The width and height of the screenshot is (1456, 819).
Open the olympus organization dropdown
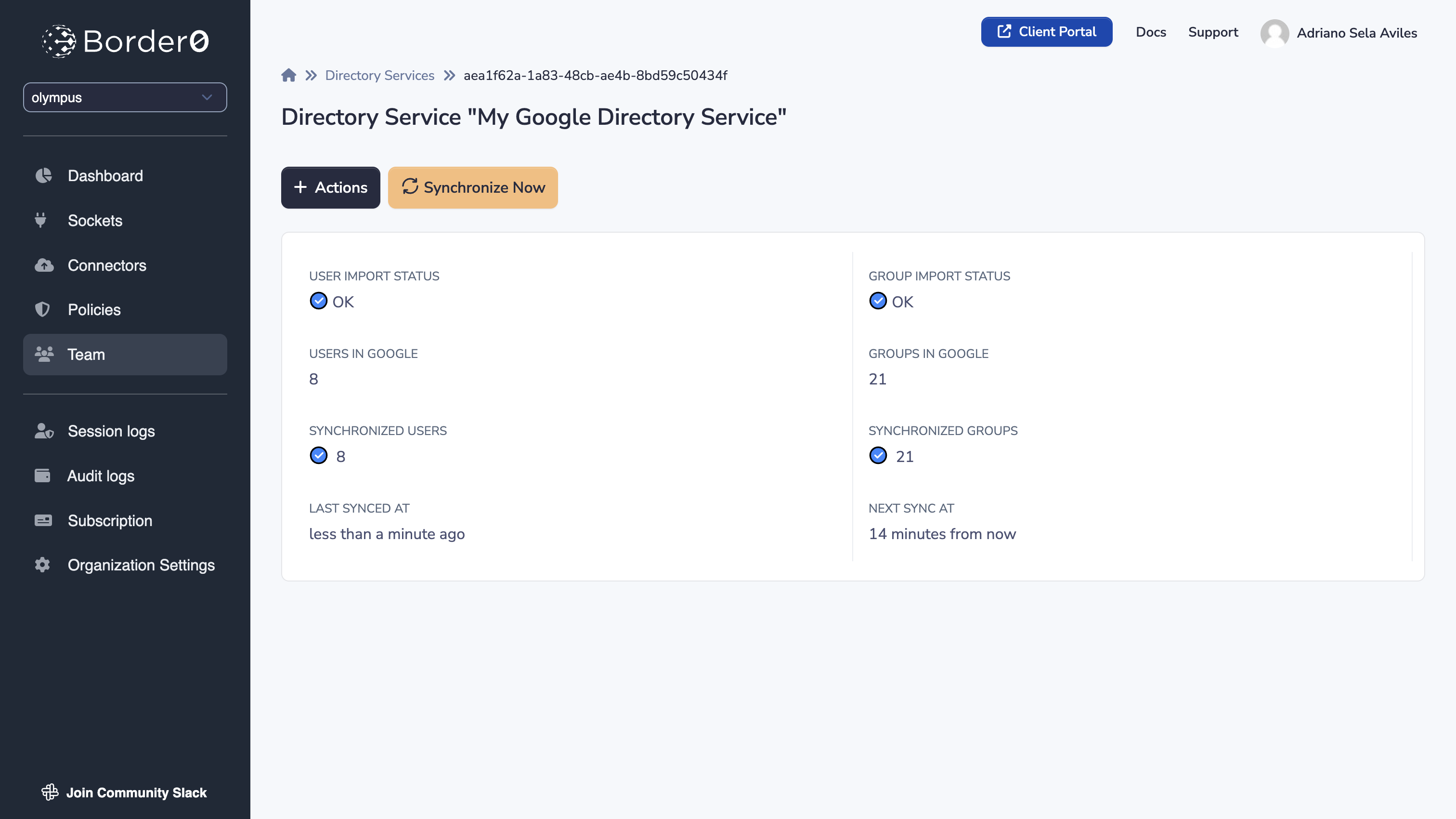(x=125, y=97)
